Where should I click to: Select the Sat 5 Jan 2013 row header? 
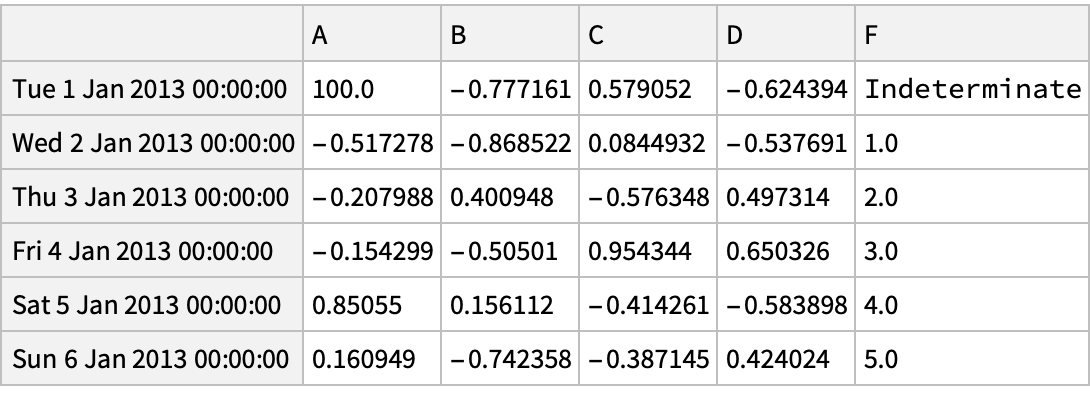[x=152, y=305]
